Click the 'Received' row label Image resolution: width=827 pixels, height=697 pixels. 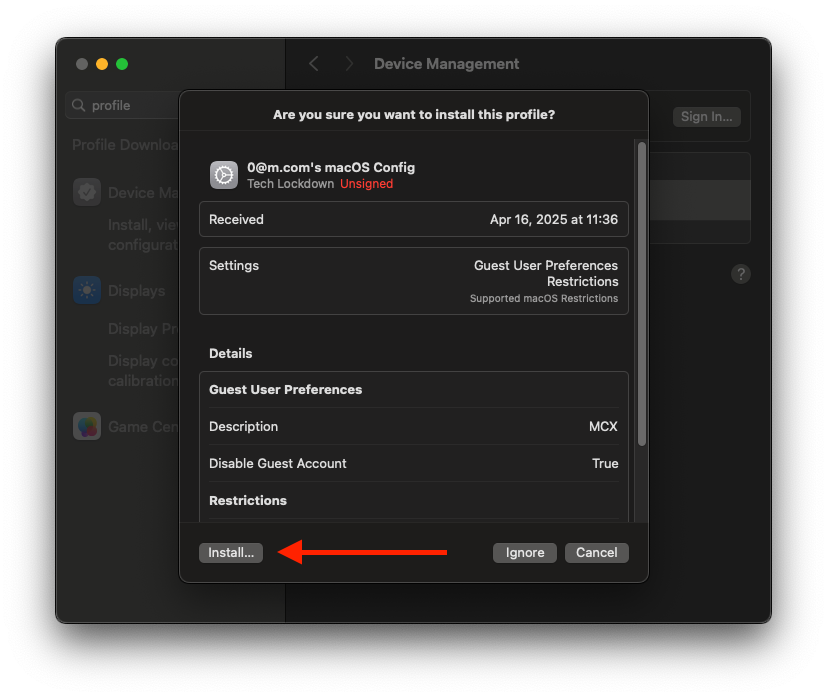click(236, 219)
